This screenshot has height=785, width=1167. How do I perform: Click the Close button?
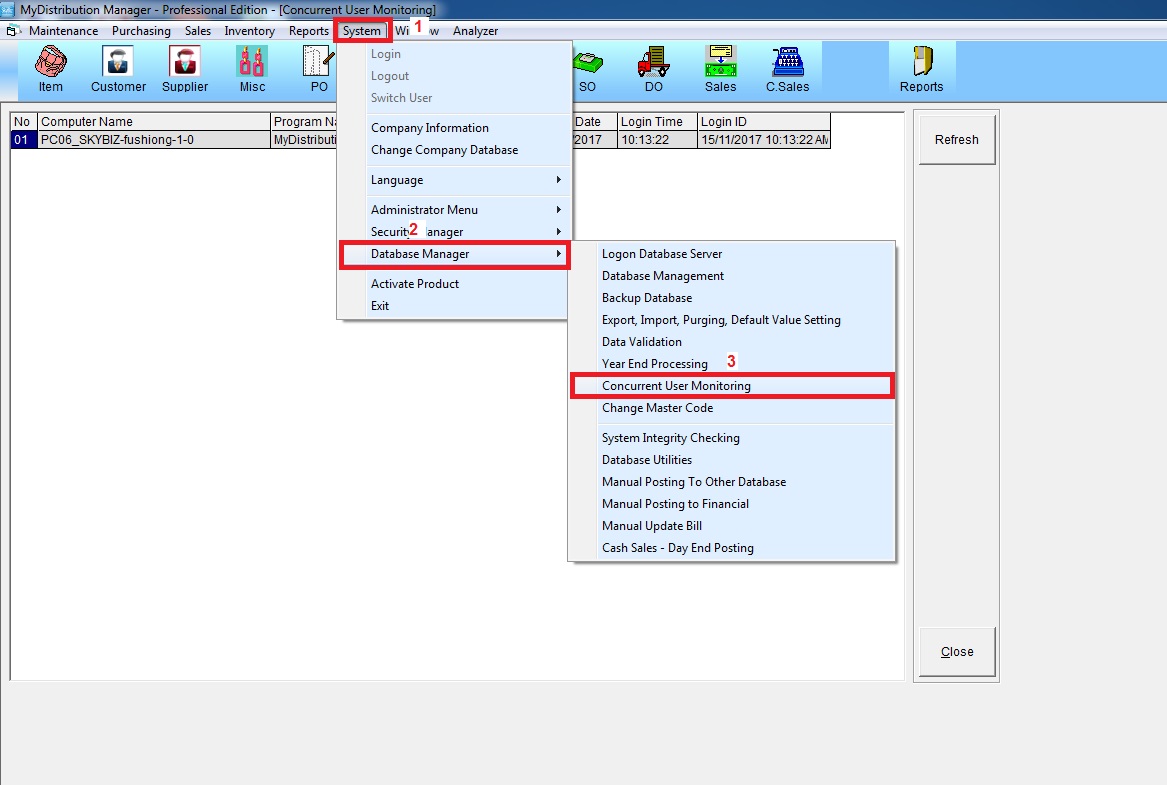[957, 652]
